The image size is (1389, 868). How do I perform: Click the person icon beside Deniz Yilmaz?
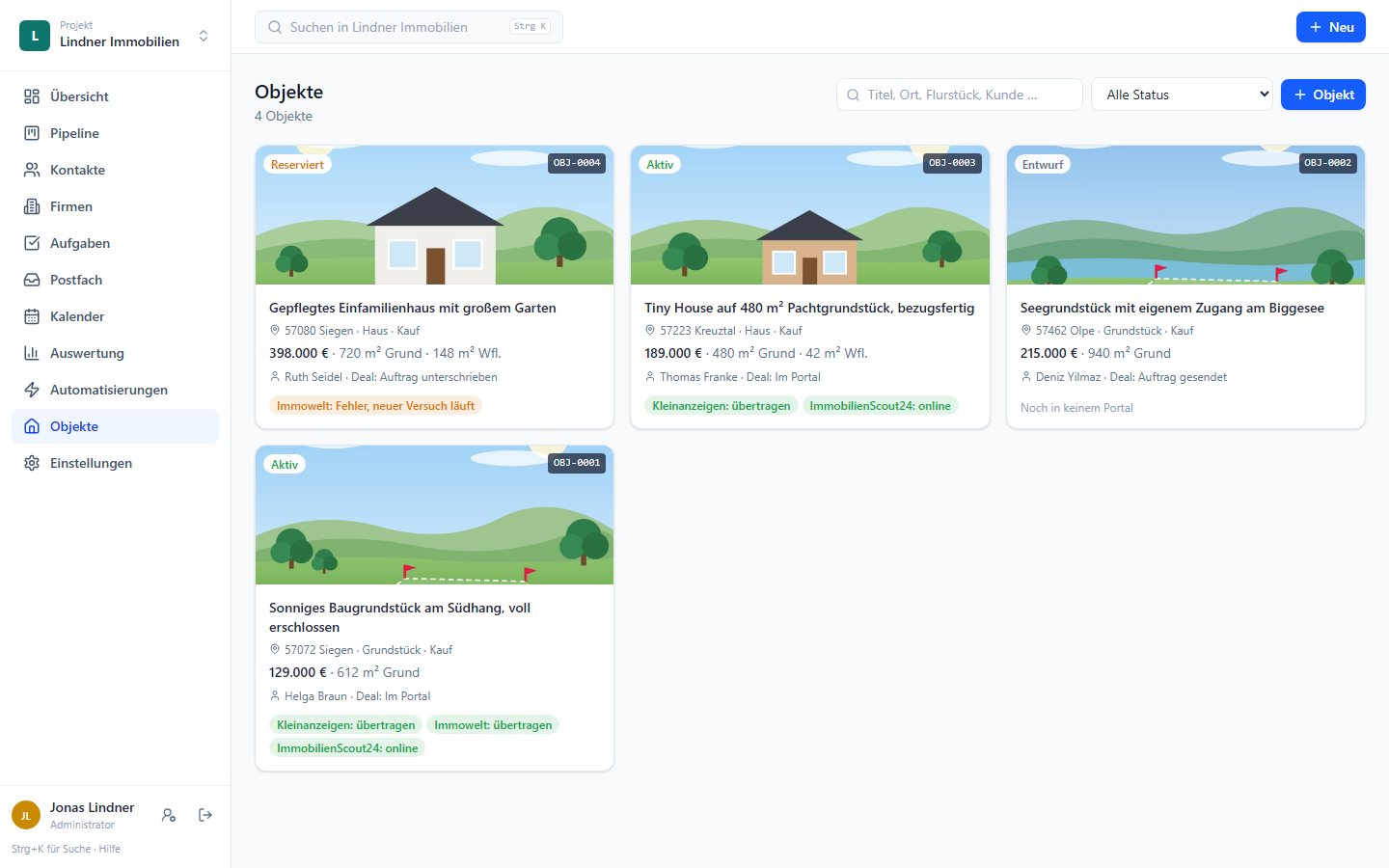1026,377
